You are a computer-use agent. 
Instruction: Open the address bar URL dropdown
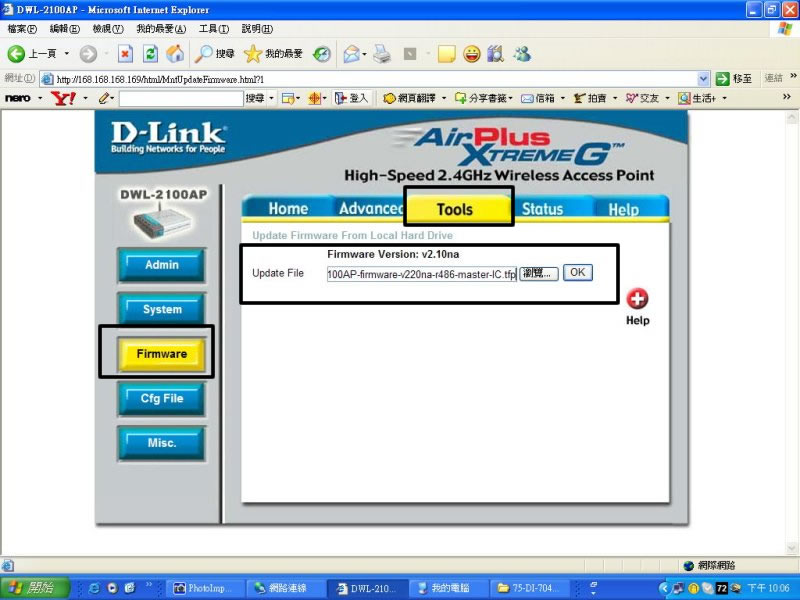(703, 79)
